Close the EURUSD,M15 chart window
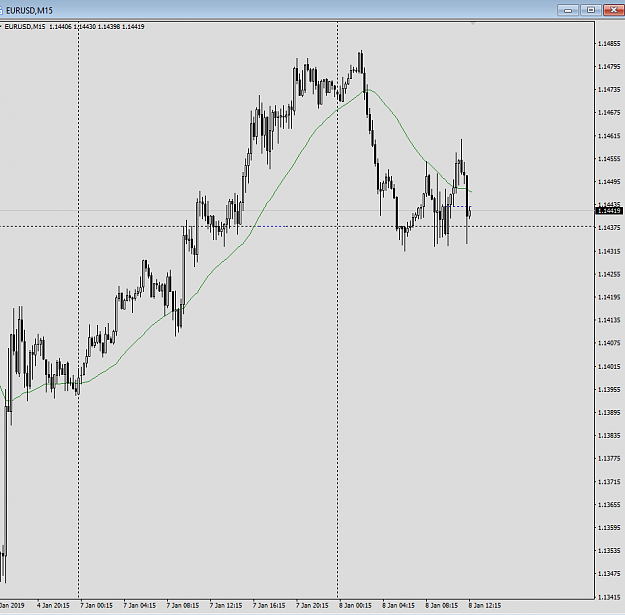This screenshot has height=615, width=625. click(x=614, y=10)
